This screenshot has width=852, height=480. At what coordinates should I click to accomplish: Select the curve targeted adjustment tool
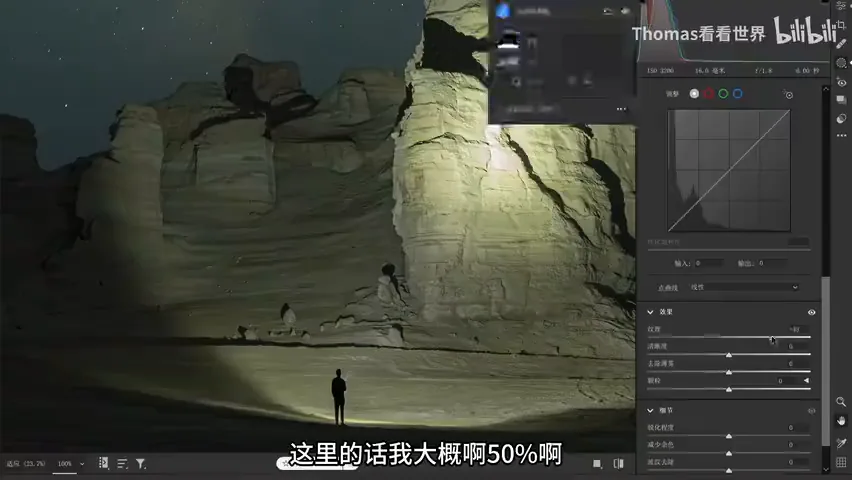(x=788, y=95)
